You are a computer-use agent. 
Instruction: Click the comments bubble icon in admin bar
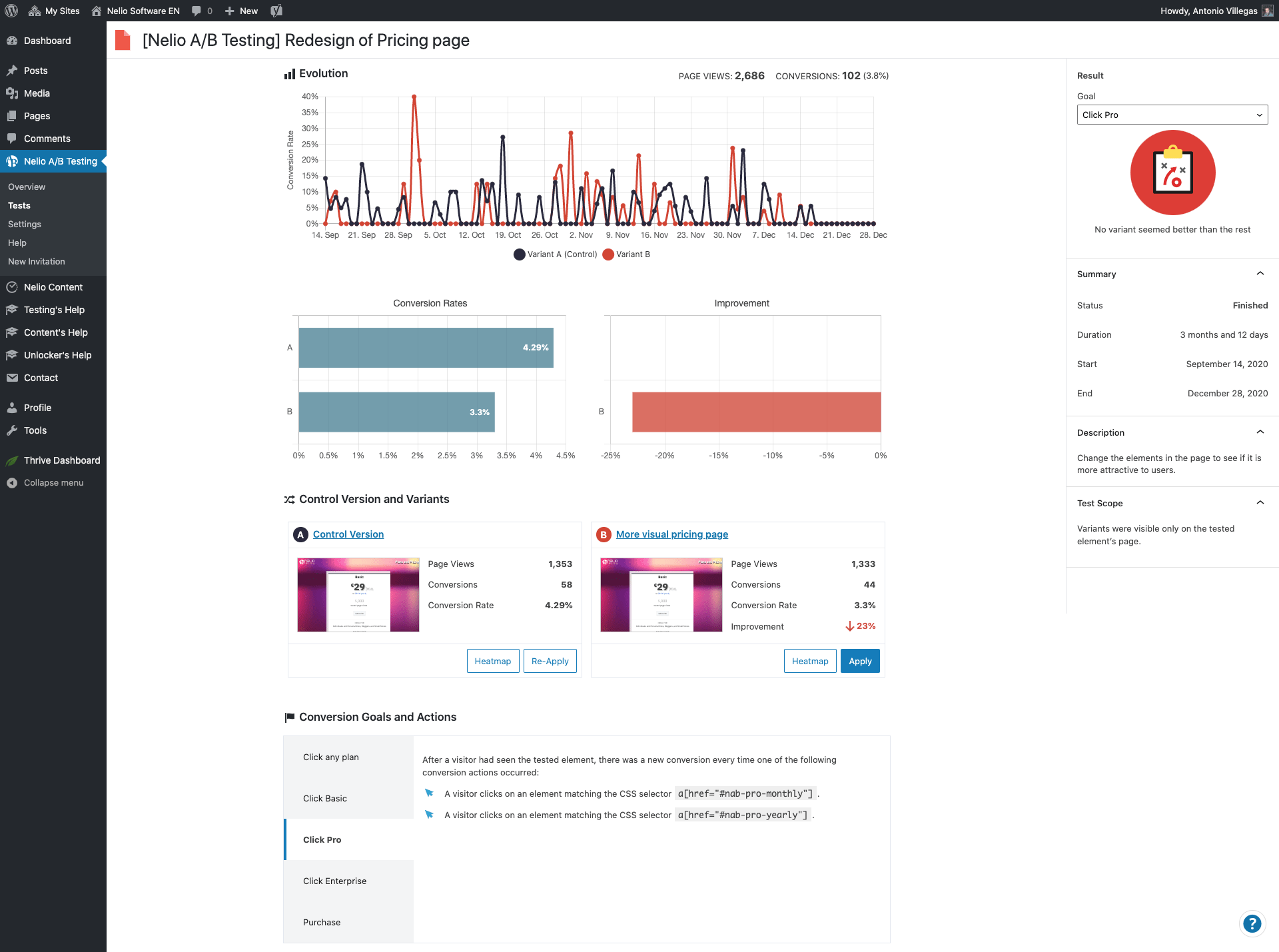point(197,11)
